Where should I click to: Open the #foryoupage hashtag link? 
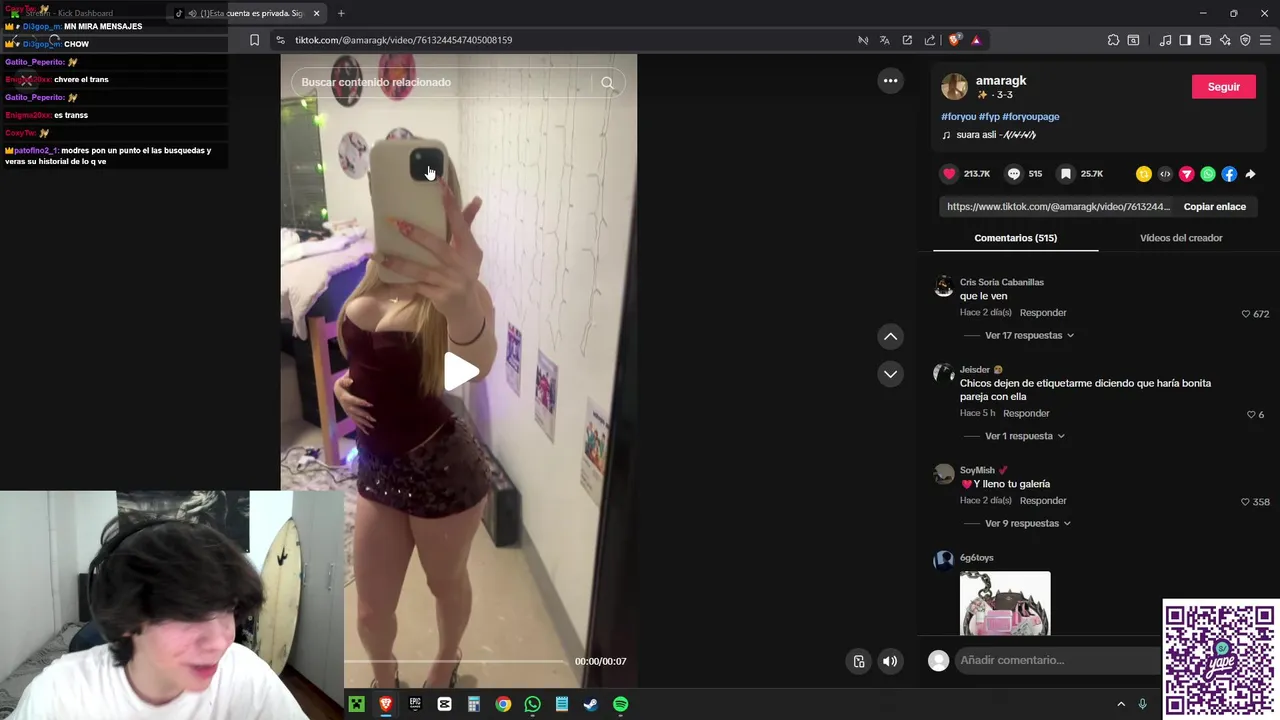tap(1031, 117)
